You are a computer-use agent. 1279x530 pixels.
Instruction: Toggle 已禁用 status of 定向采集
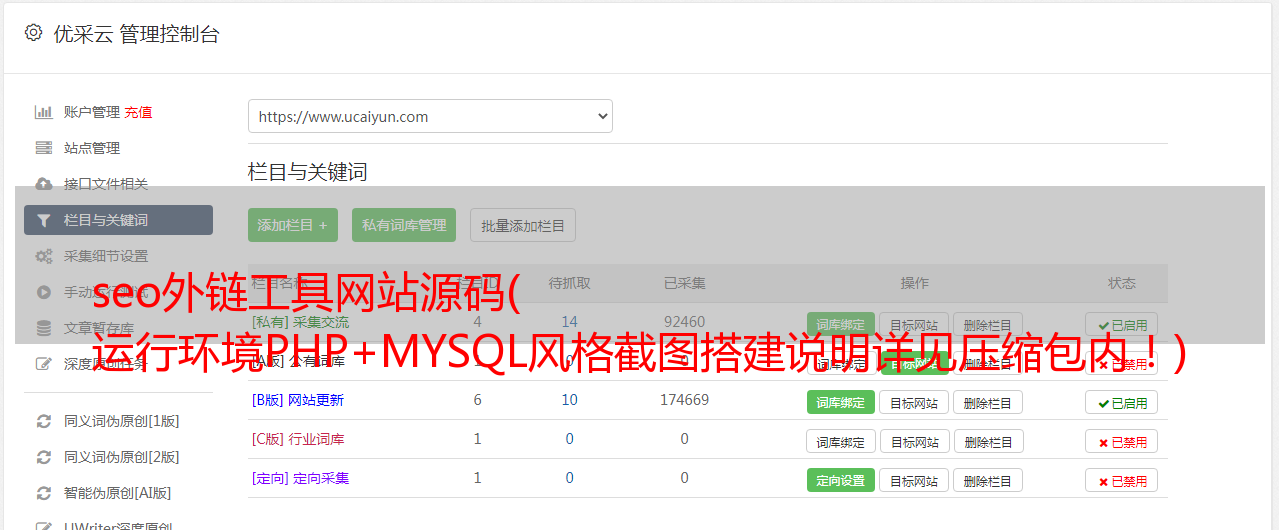pos(1121,480)
